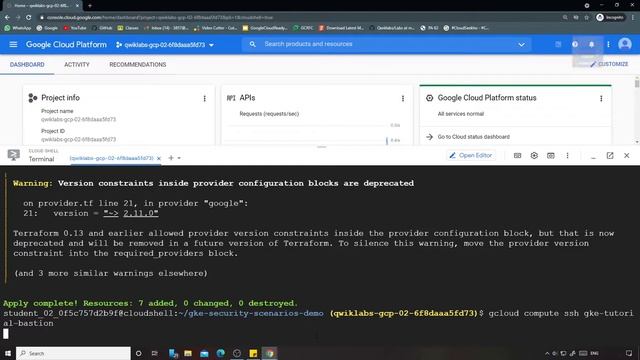Add a new Cloud Shell terminal tab

pyautogui.click(x=171, y=158)
